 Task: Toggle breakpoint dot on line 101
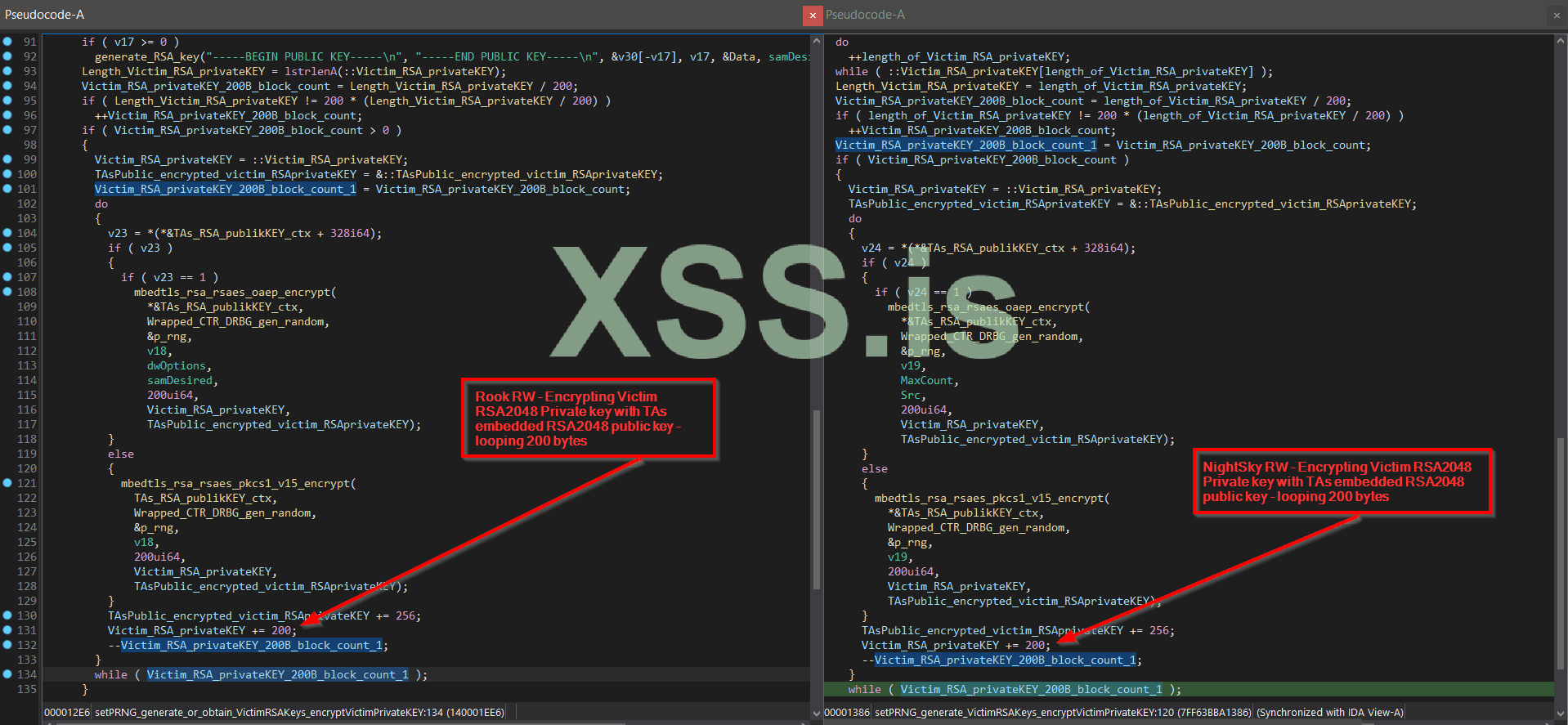pos(7,189)
